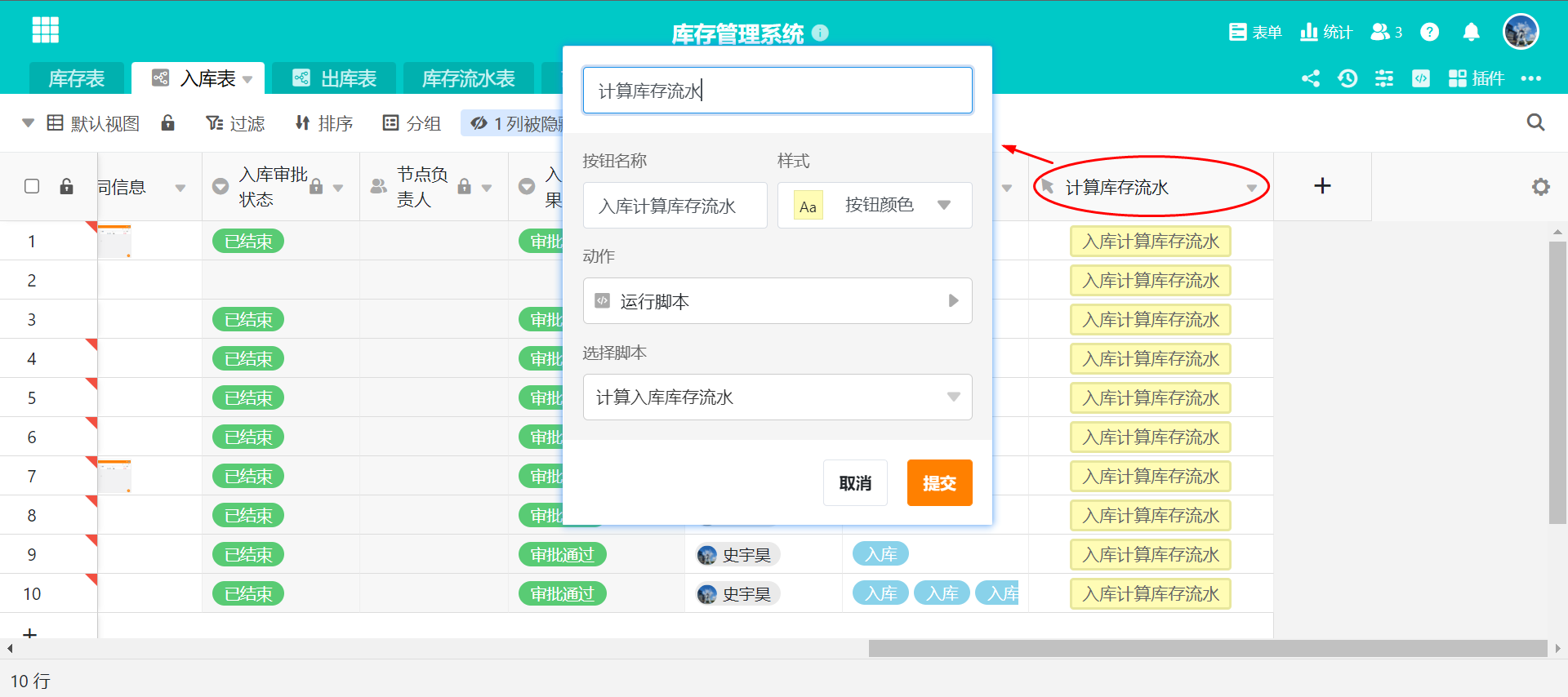Expand the 运行脚本 action selector
Screen dimensions: 1568x697
777,301
